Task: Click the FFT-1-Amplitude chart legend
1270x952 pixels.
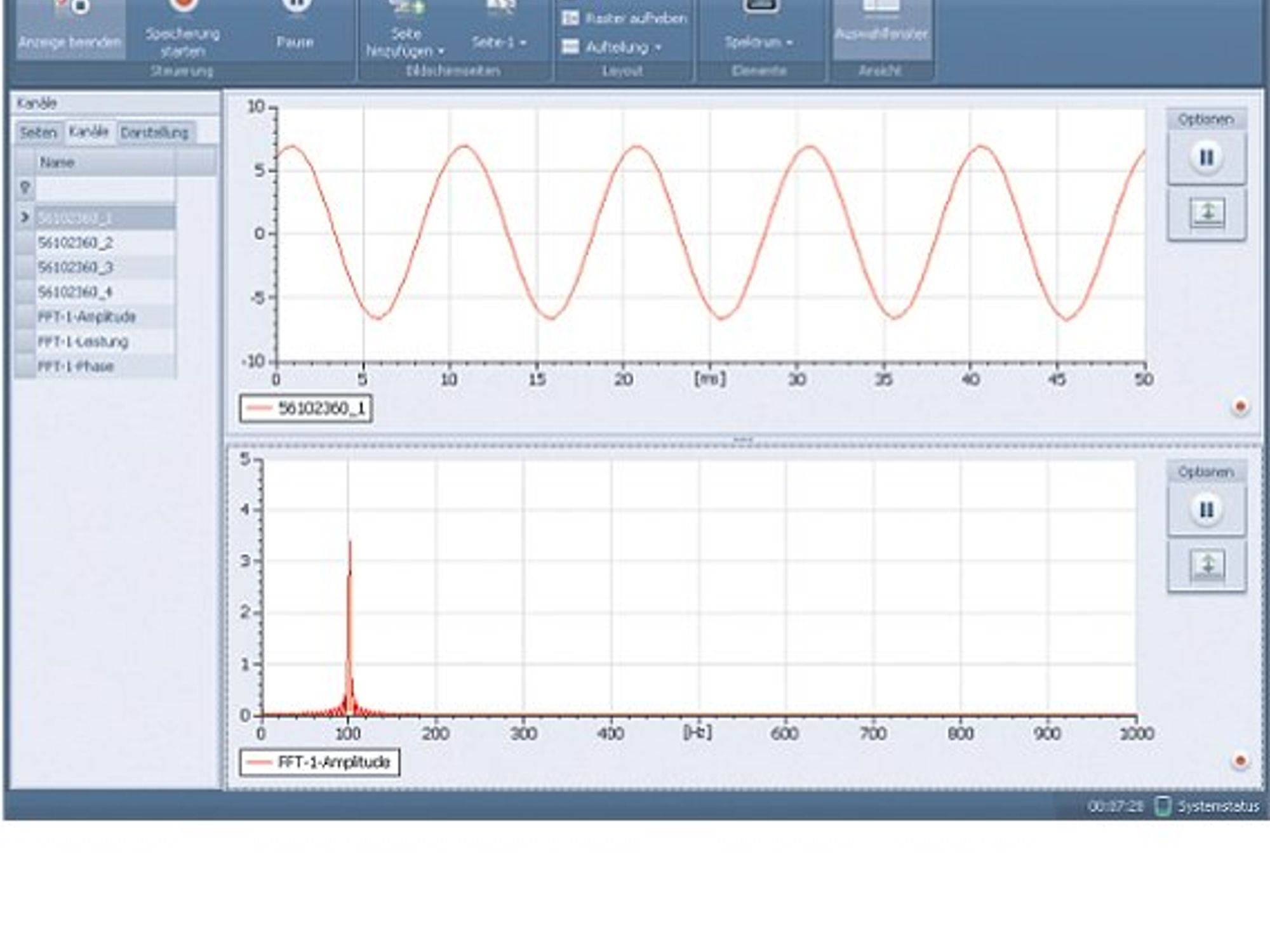Action: [x=319, y=762]
